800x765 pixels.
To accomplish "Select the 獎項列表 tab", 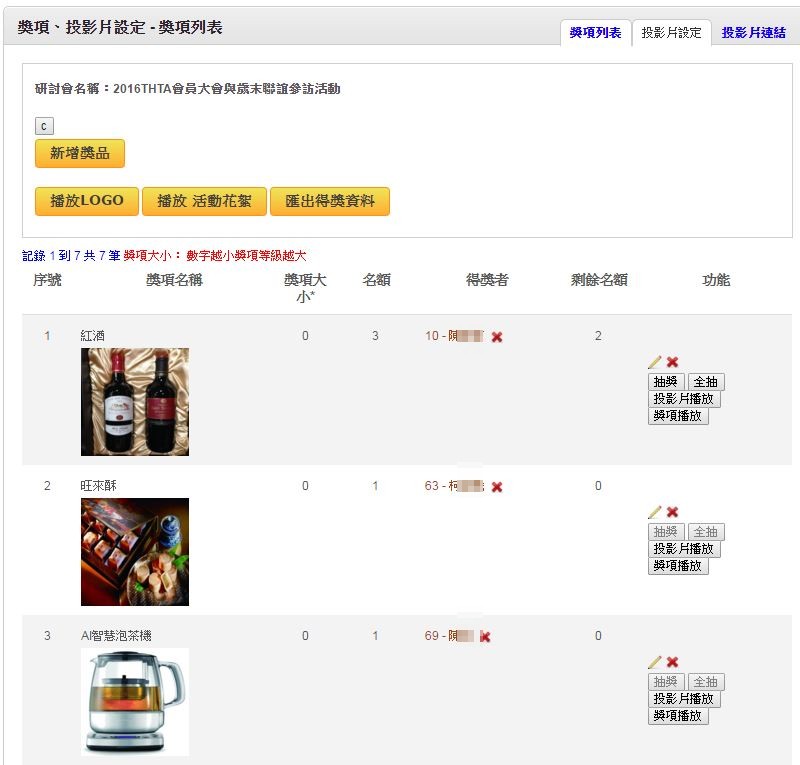I will click(595, 33).
